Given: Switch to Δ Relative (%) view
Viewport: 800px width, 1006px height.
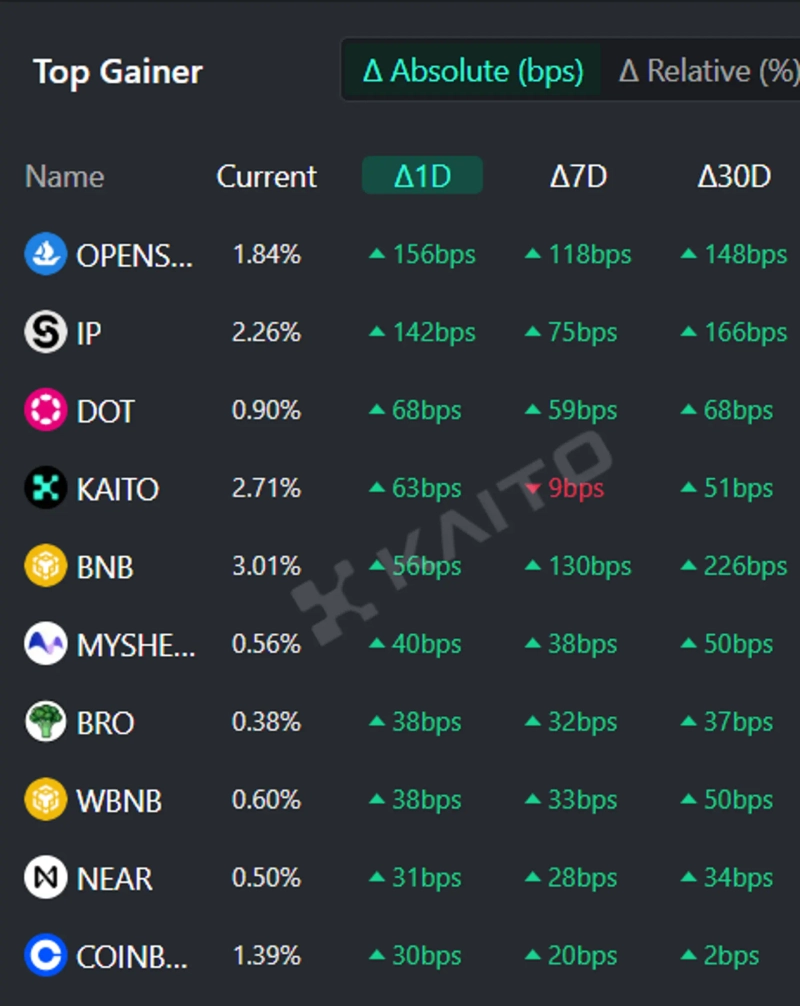Looking at the screenshot, I should pos(708,71).
